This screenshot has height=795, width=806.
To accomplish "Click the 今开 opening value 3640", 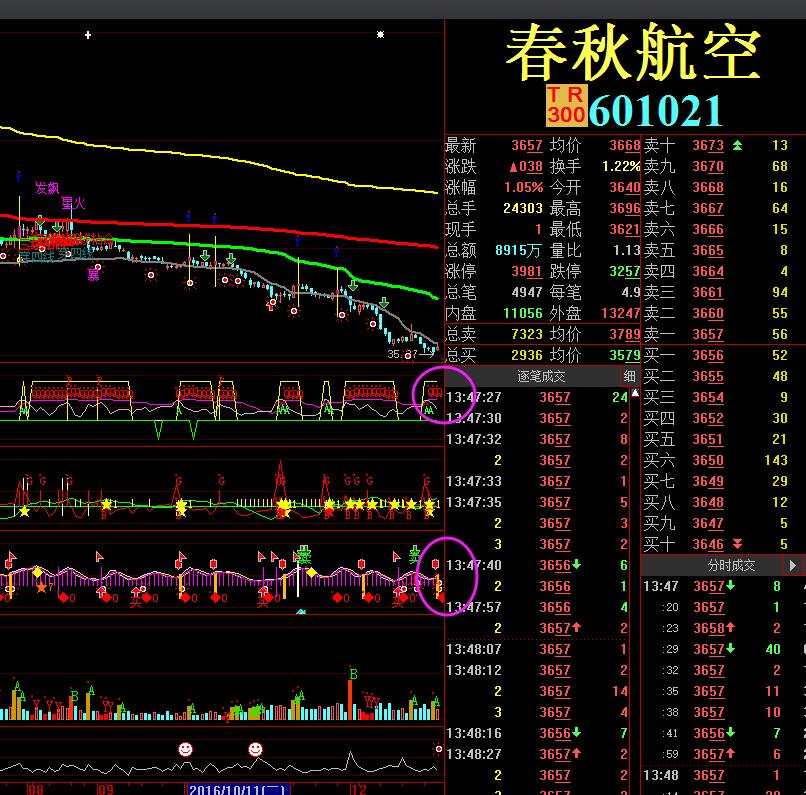I will click(x=625, y=188).
